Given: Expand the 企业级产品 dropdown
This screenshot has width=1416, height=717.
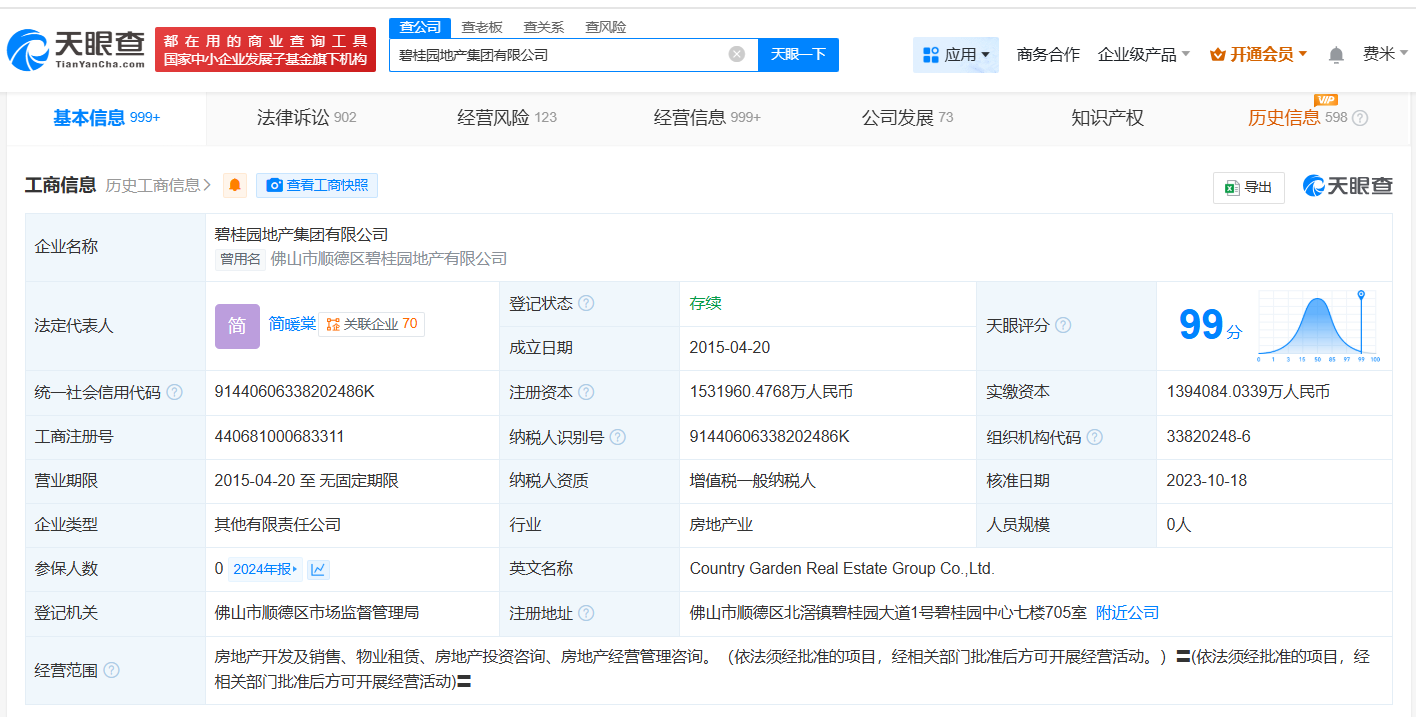Looking at the screenshot, I should pyautogui.click(x=1143, y=55).
